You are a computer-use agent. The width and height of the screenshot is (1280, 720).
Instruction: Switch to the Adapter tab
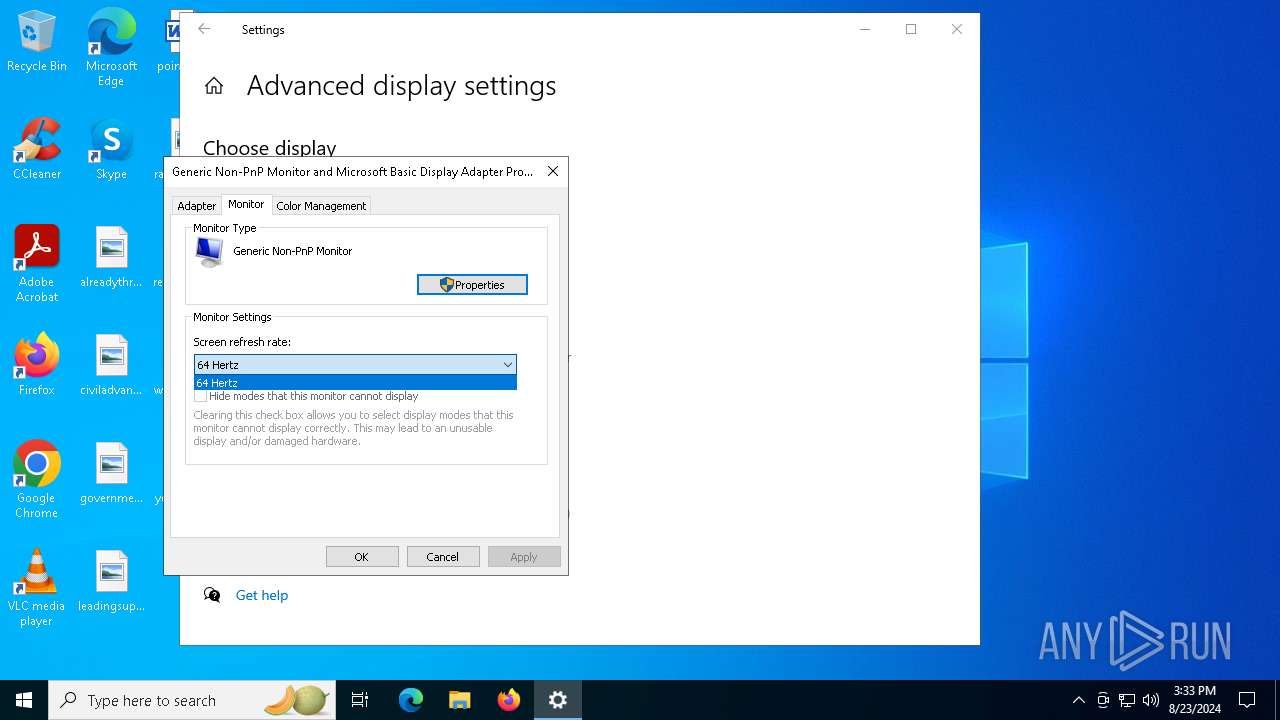pyautogui.click(x=196, y=205)
